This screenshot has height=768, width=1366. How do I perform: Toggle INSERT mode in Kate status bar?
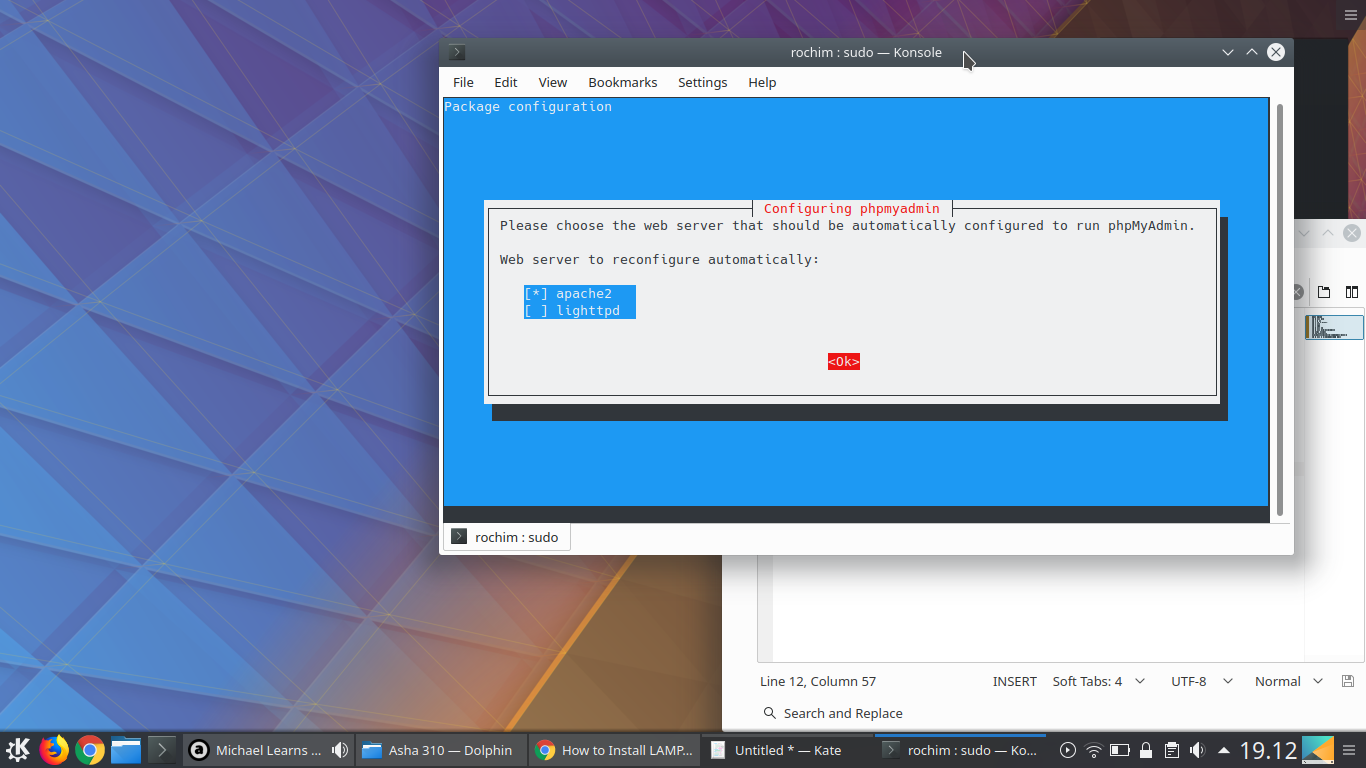pos(1014,681)
